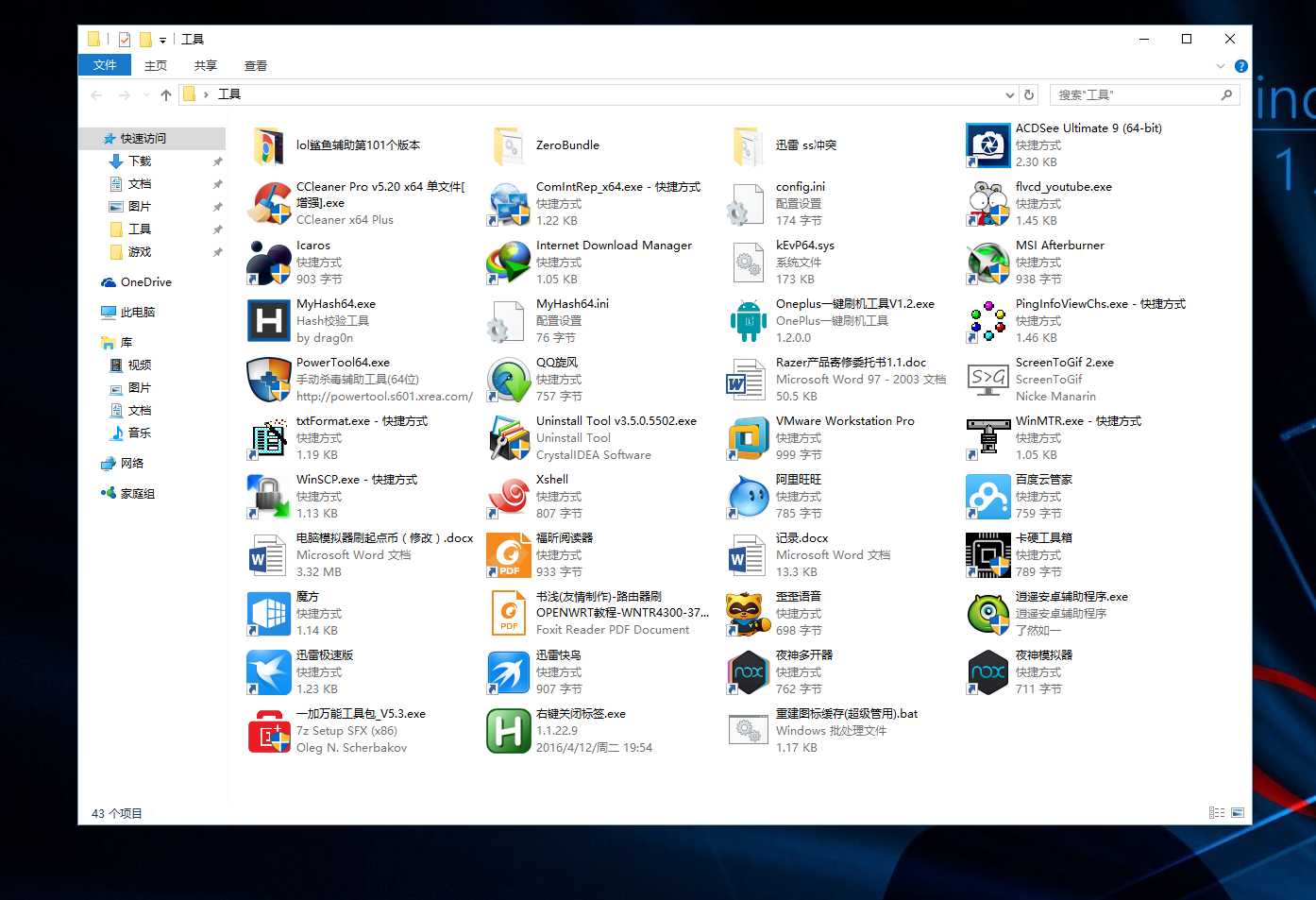Select 快速访问 in navigation pane

(x=152, y=138)
